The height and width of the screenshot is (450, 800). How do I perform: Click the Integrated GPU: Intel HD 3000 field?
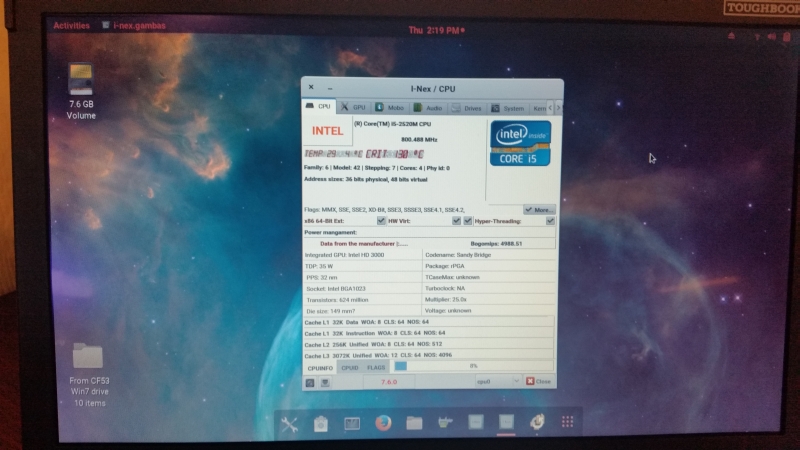pos(362,255)
